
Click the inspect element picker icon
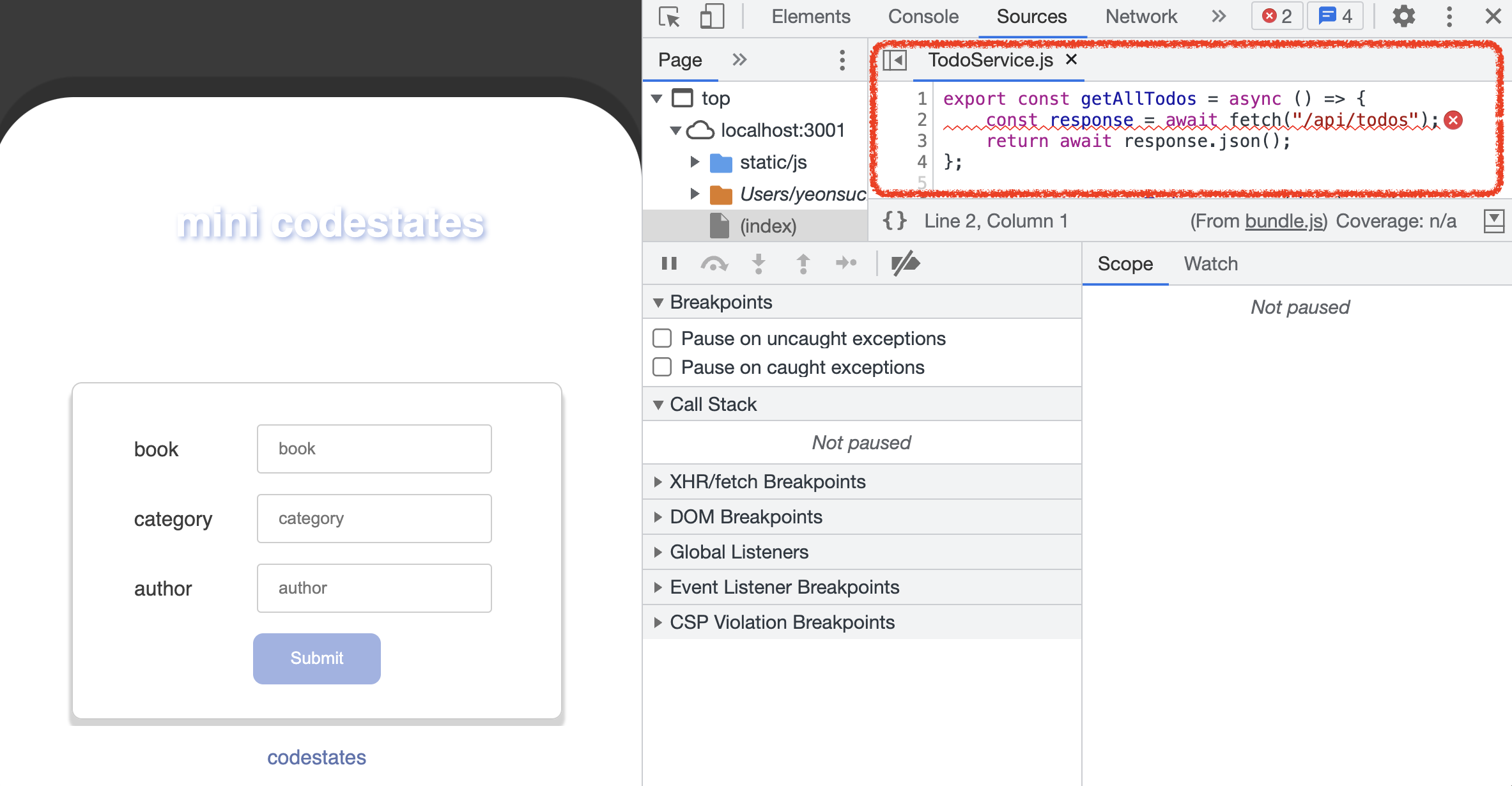click(669, 17)
